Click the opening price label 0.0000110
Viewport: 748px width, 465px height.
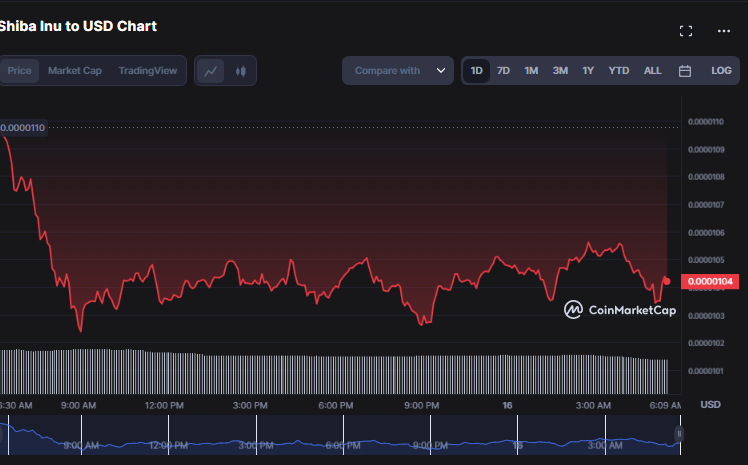point(23,128)
